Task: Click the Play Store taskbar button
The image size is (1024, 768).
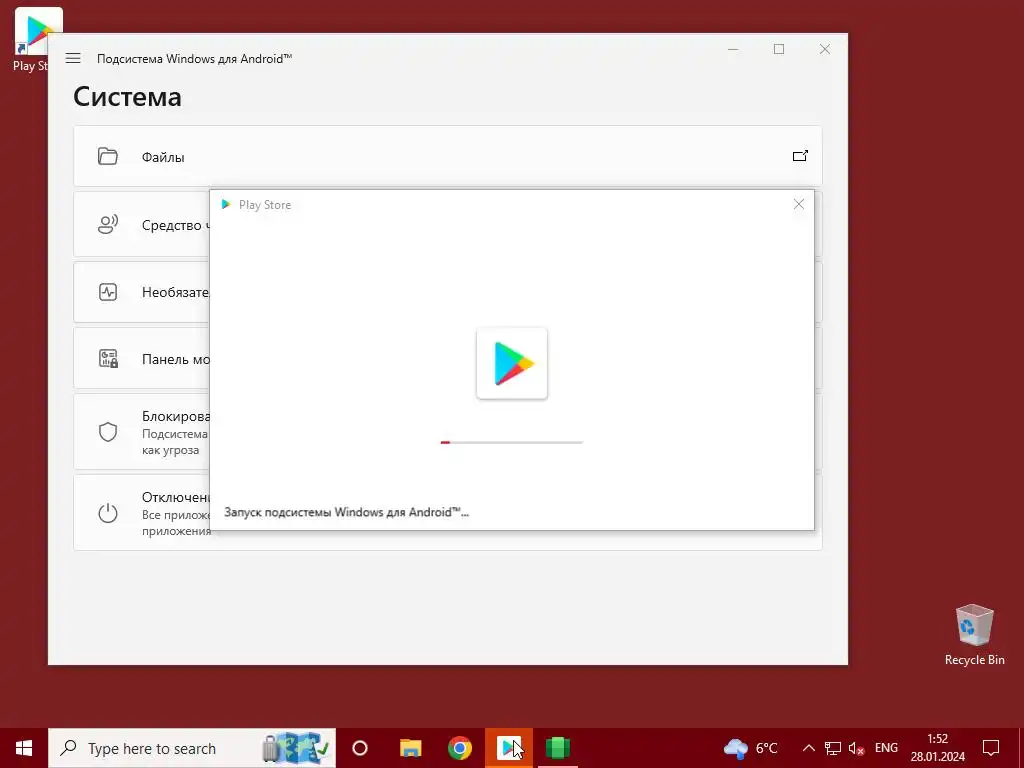Action: [x=509, y=748]
